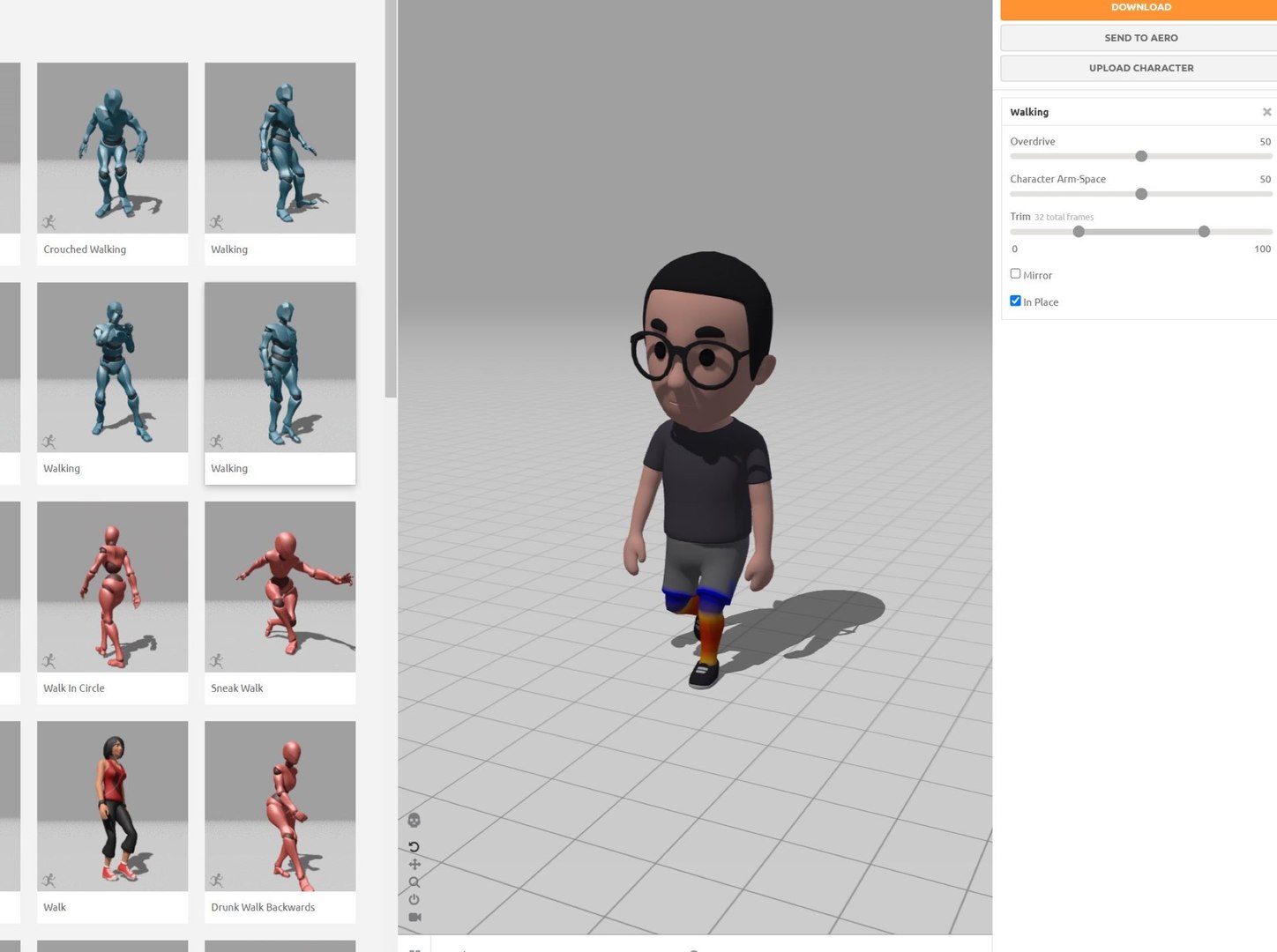
Task: Select the Walk In Circle animation thumbnail
Action: coord(112,587)
